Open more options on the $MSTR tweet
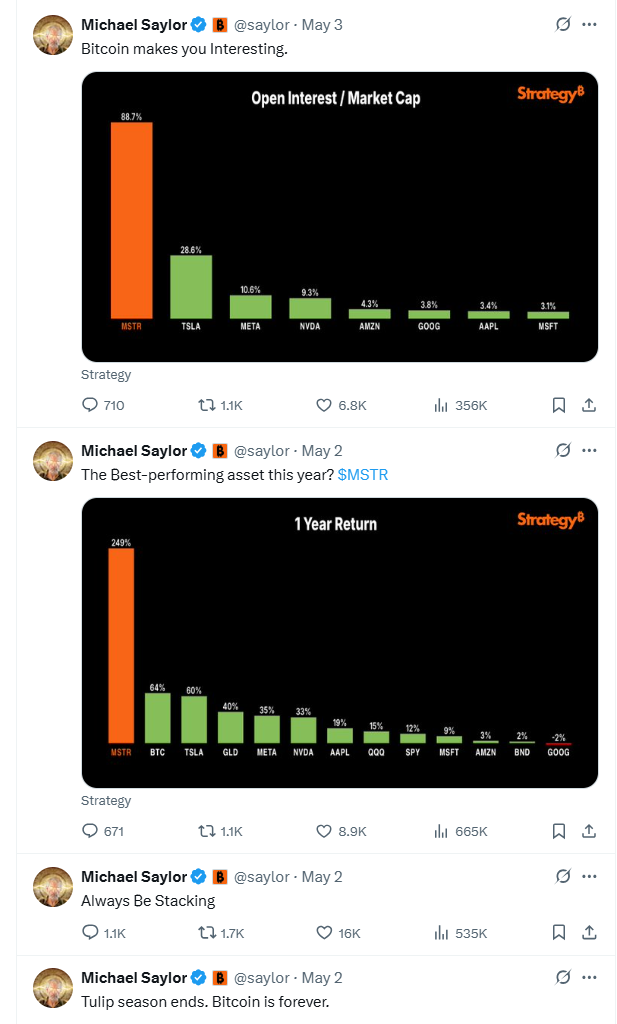 point(589,450)
